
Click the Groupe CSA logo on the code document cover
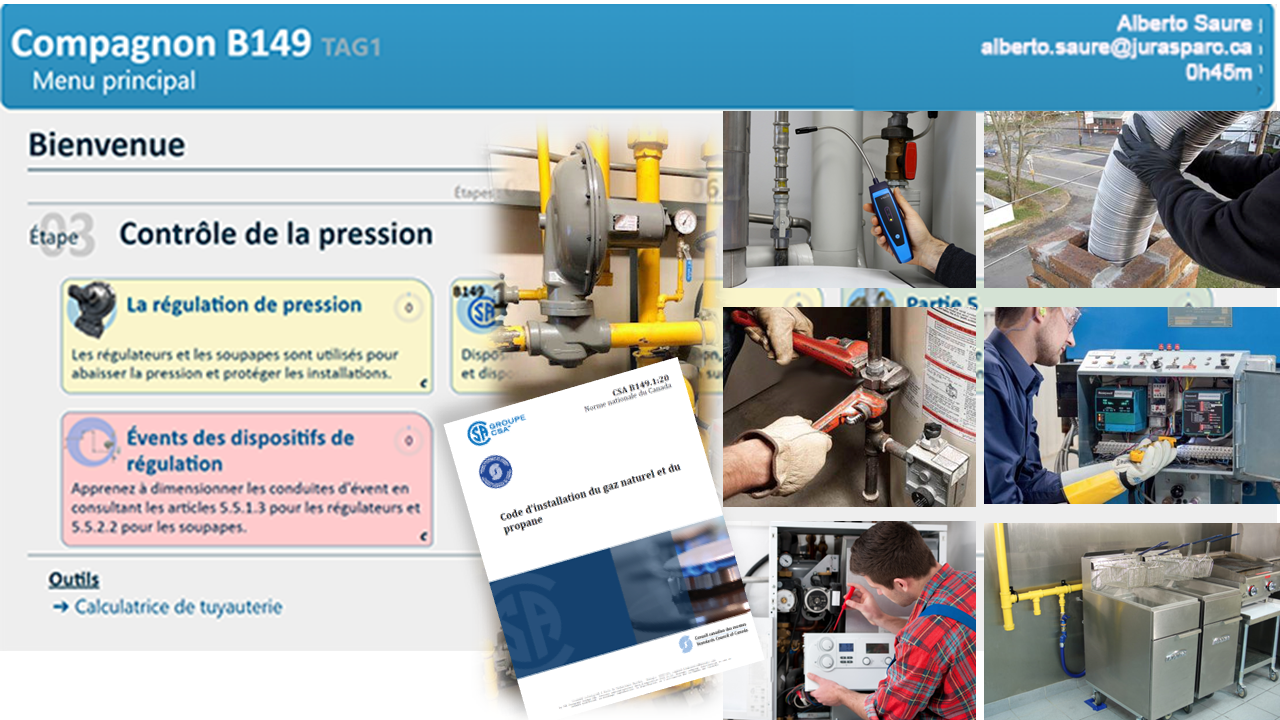tap(497, 430)
